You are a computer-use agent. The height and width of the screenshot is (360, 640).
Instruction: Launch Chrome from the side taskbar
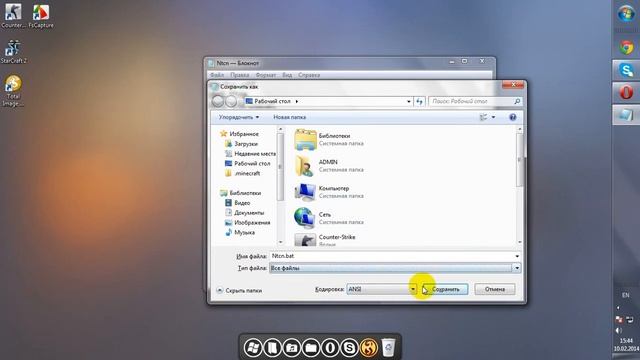click(x=626, y=47)
